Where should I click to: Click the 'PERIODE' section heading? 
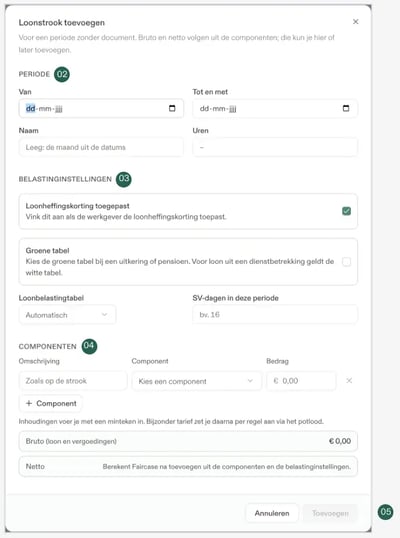click(x=34, y=74)
